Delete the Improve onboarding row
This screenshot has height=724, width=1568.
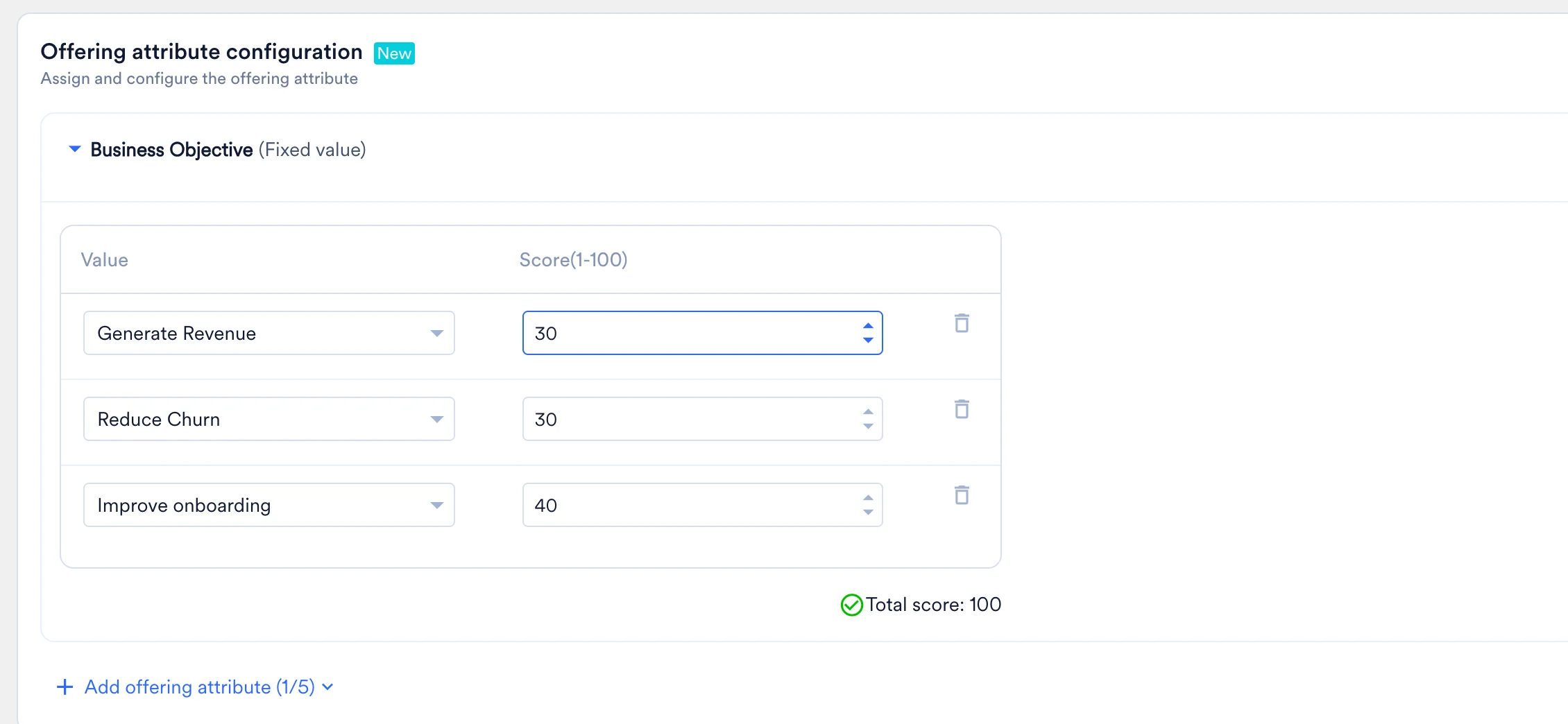tap(962, 495)
